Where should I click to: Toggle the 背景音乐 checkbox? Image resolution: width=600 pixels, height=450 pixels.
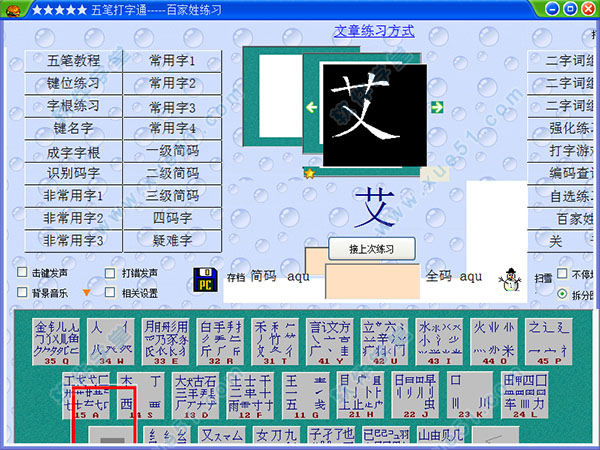pyautogui.click(x=22, y=292)
